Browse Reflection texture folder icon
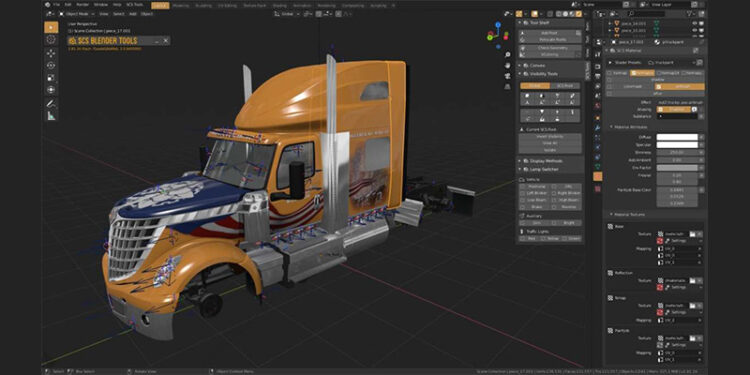Viewport: 750px width, 375px height. click(x=693, y=280)
